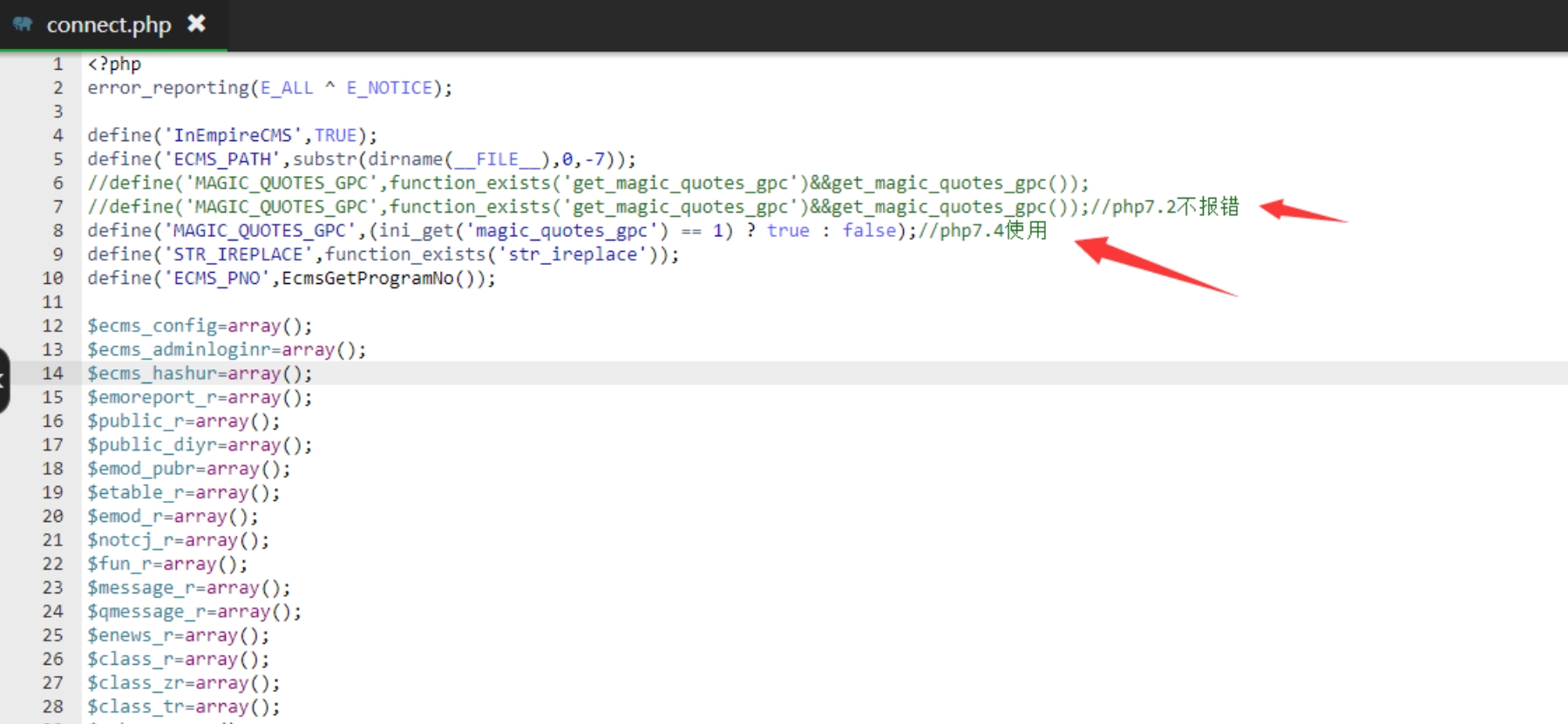This screenshot has width=1568, height=724.
Task: Click the $message_r=array(); line
Action: tap(189, 587)
